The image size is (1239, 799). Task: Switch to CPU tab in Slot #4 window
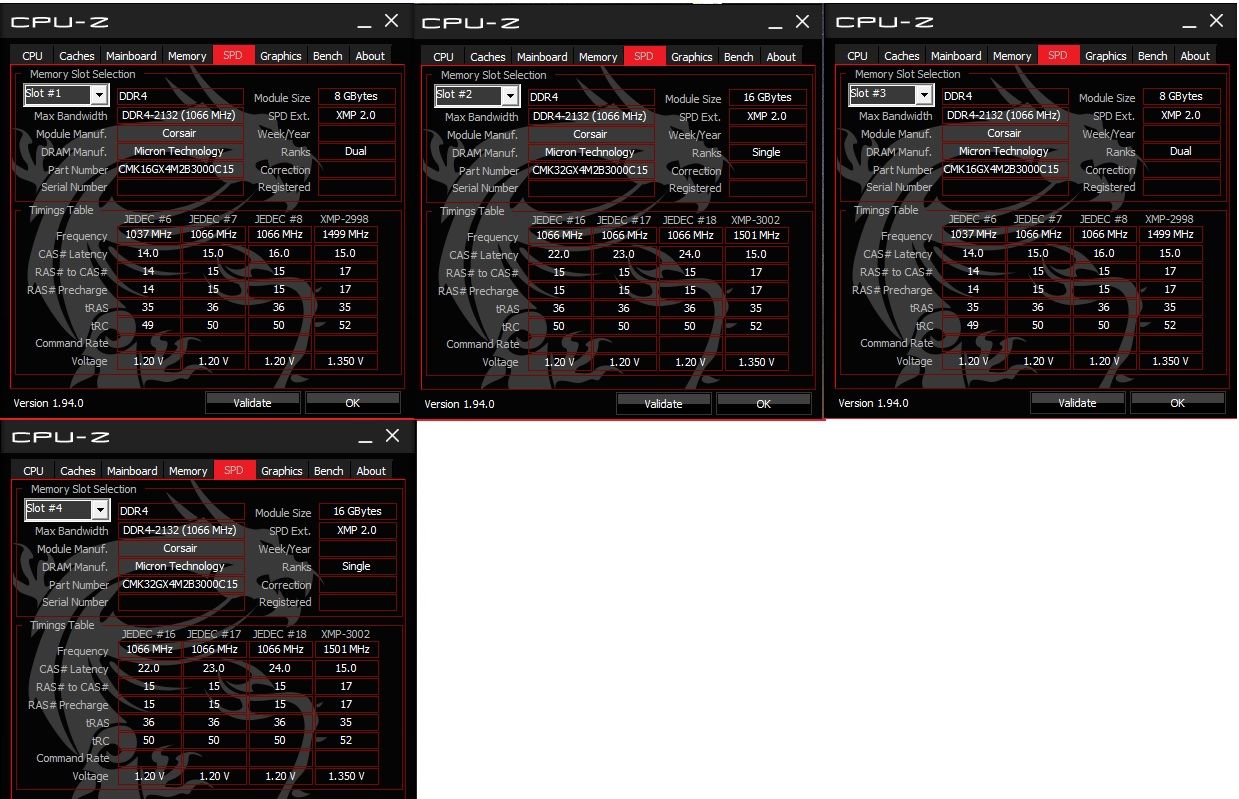34,471
